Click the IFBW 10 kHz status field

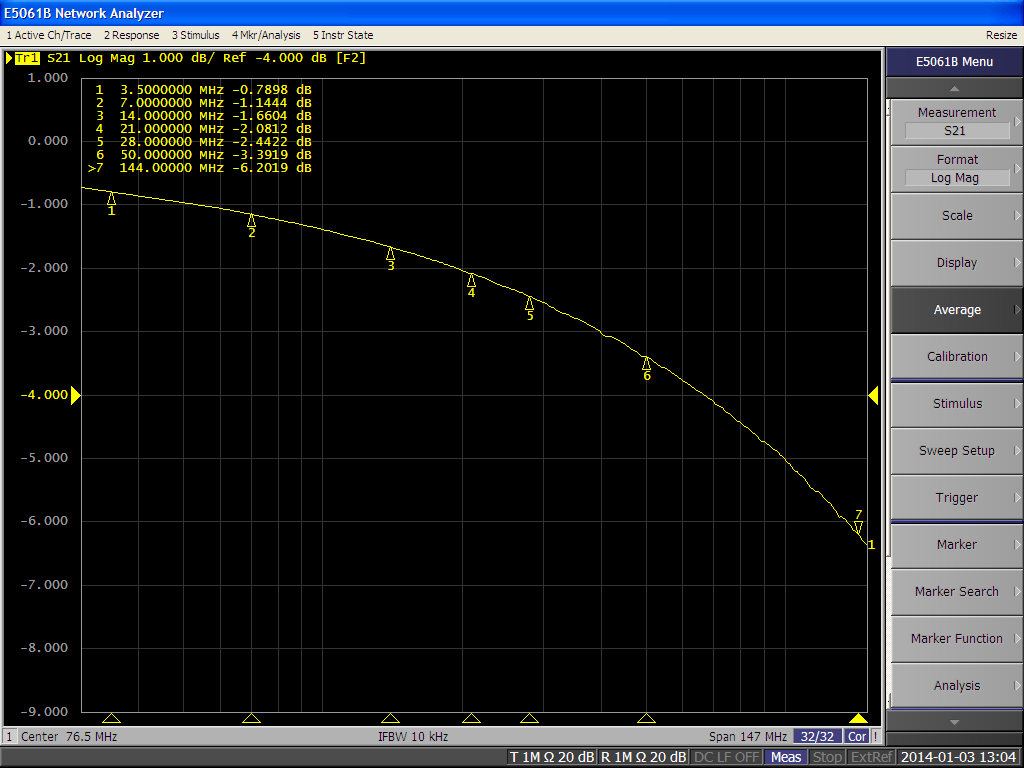[413, 737]
